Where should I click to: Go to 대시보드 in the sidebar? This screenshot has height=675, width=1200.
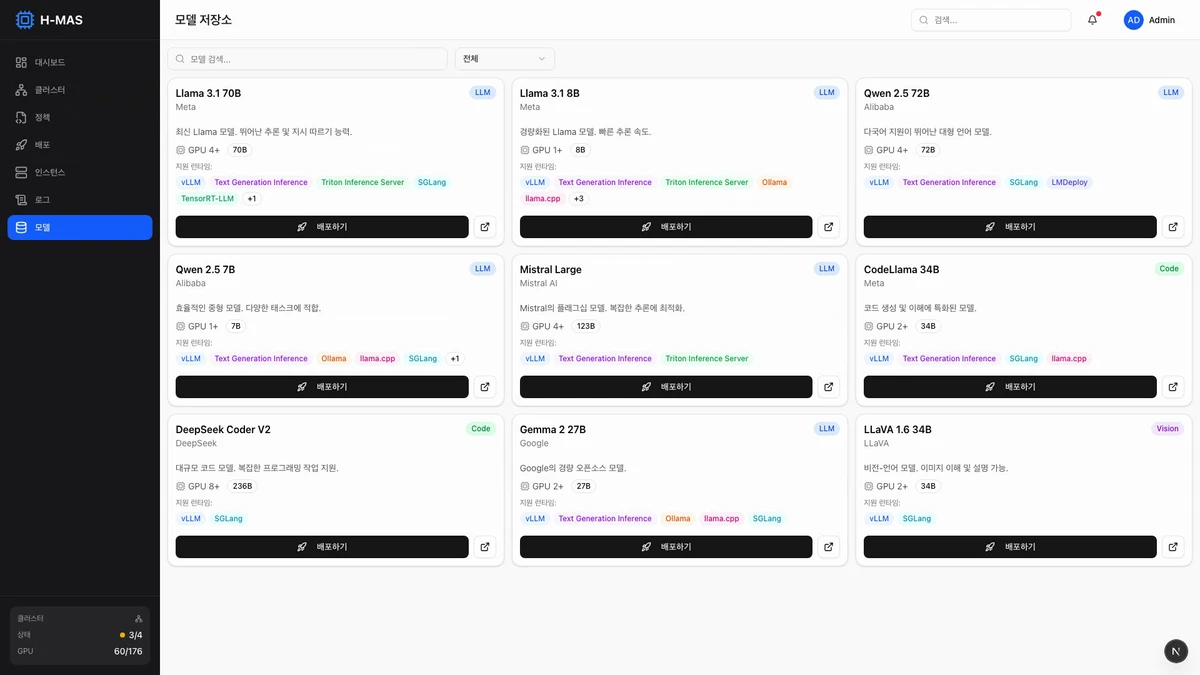point(80,62)
